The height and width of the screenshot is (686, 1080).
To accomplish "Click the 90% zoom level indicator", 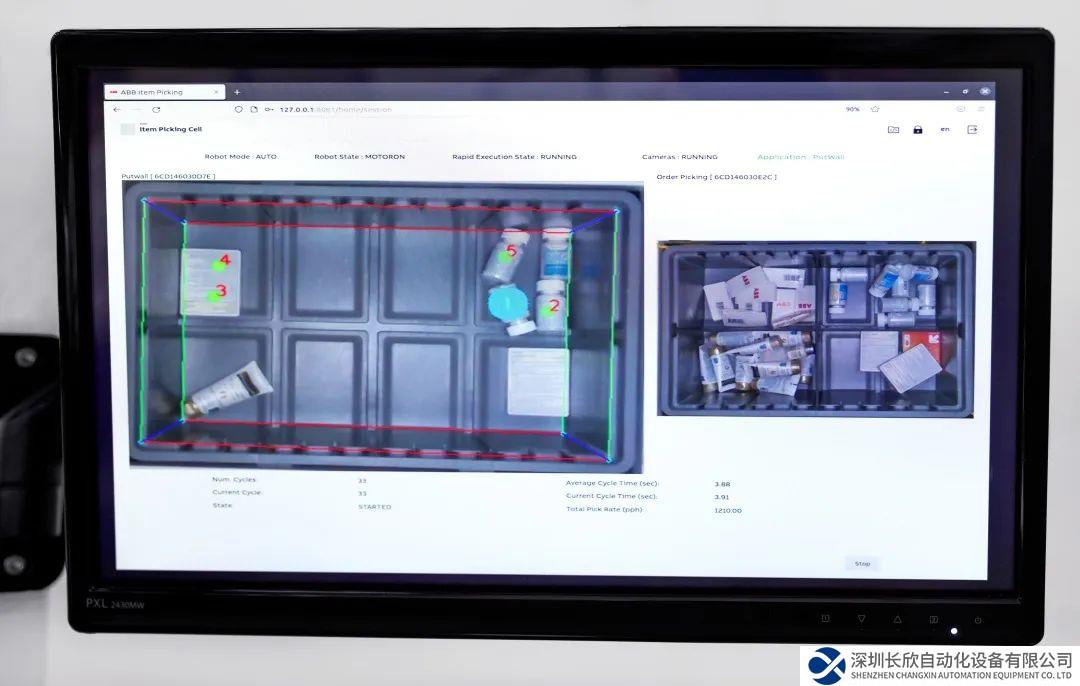I will [852, 109].
